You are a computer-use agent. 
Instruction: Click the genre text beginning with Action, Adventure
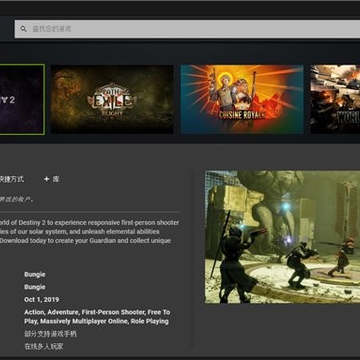coord(97,317)
